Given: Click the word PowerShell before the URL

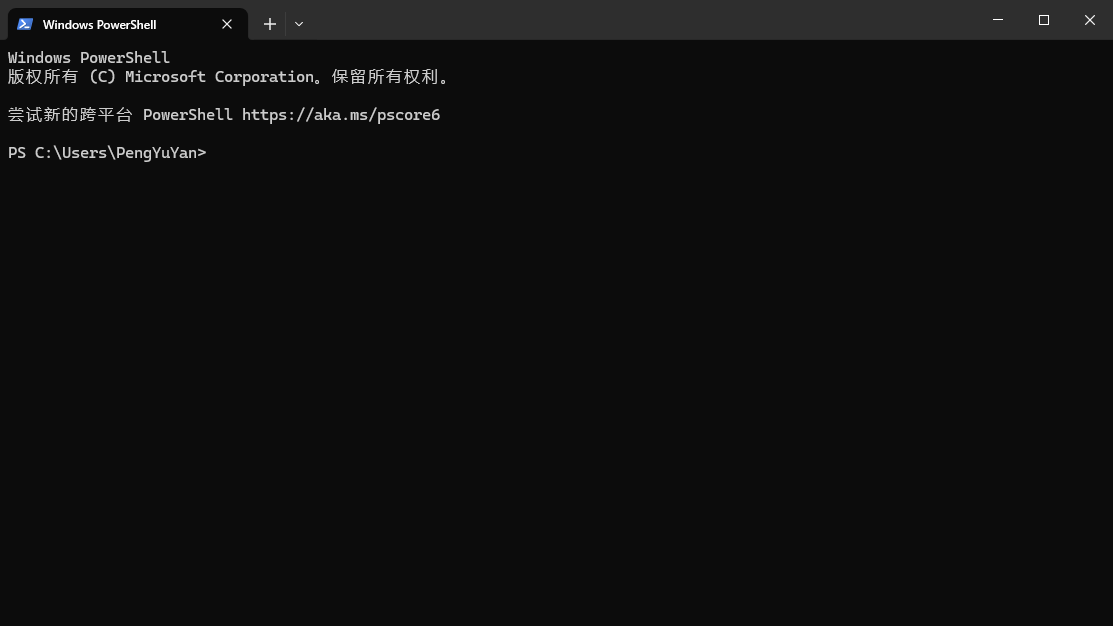Looking at the screenshot, I should pos(187,115).
